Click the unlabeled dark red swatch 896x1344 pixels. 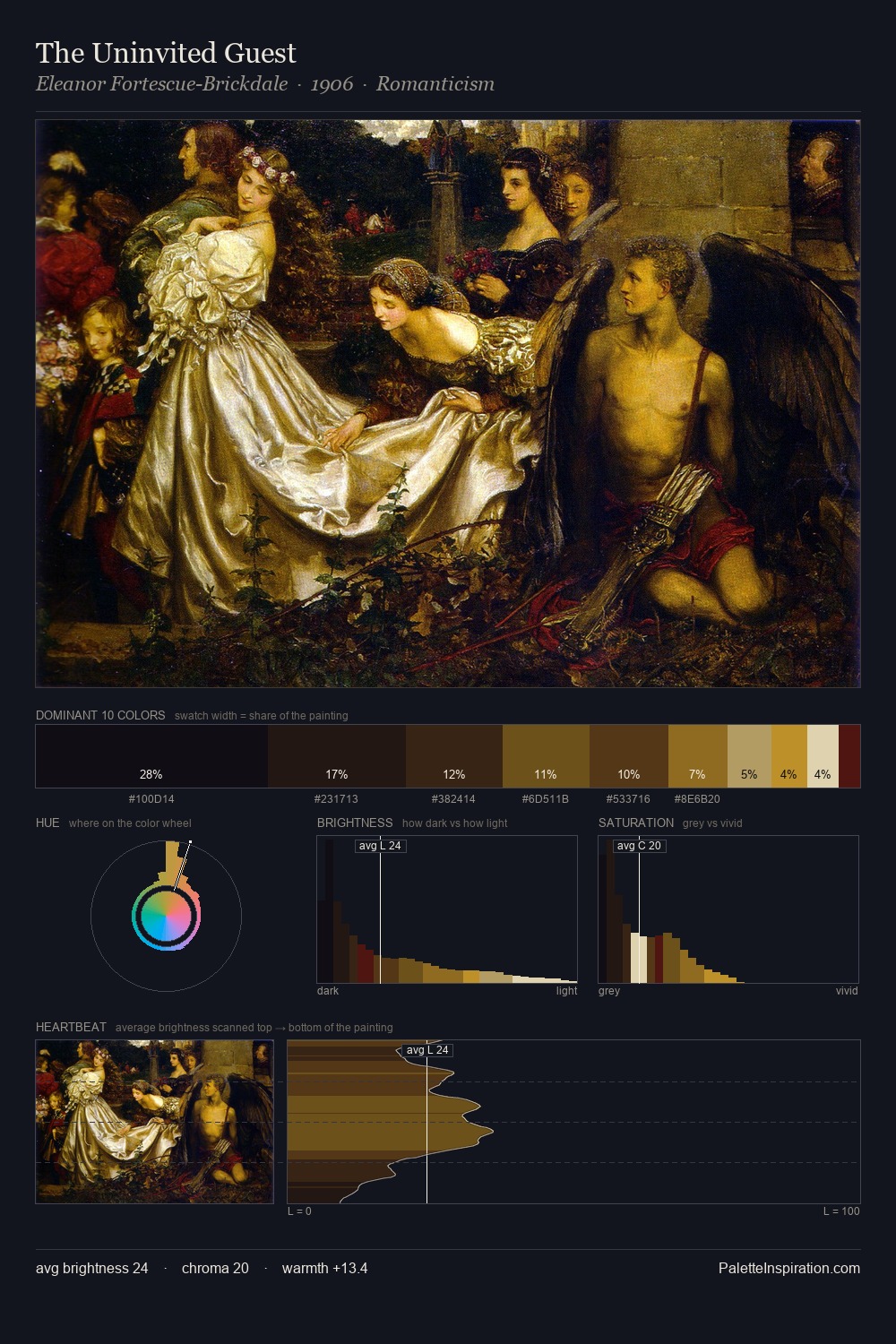coord(849,756)
